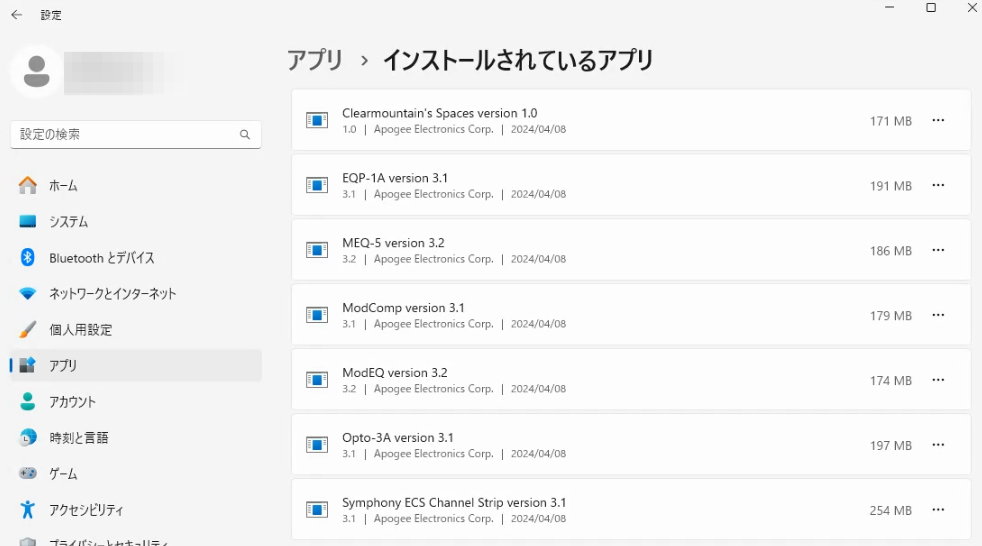982x546 pixels.
Task: Open ネットワークとインターネット settings
Action: (x=136, y=294)
